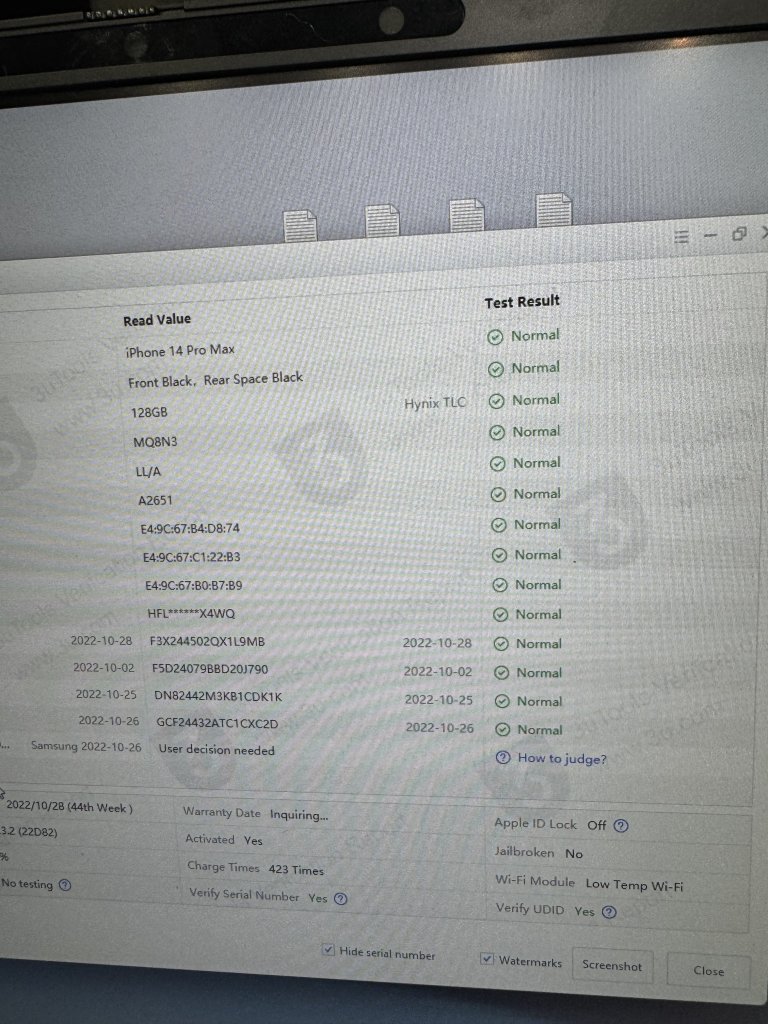This screenshot has height=1024, width=768.
Task: Select the 128GB capacity value
Action: (149, 413)
